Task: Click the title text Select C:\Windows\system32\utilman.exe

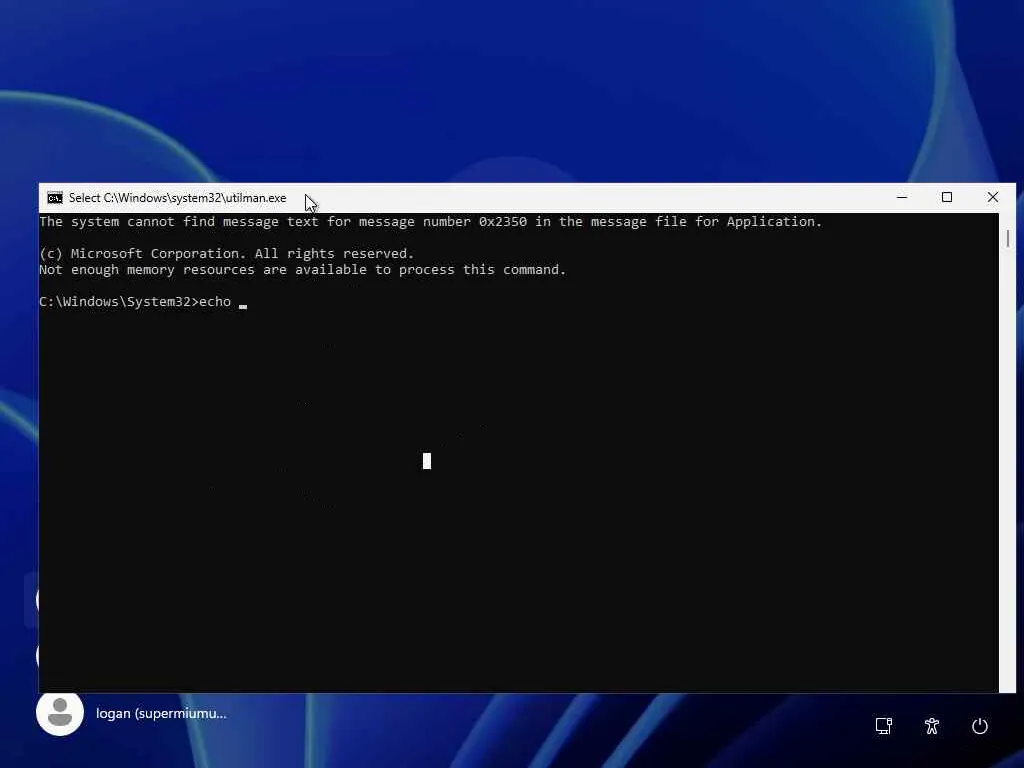Action: coord(178,198)
